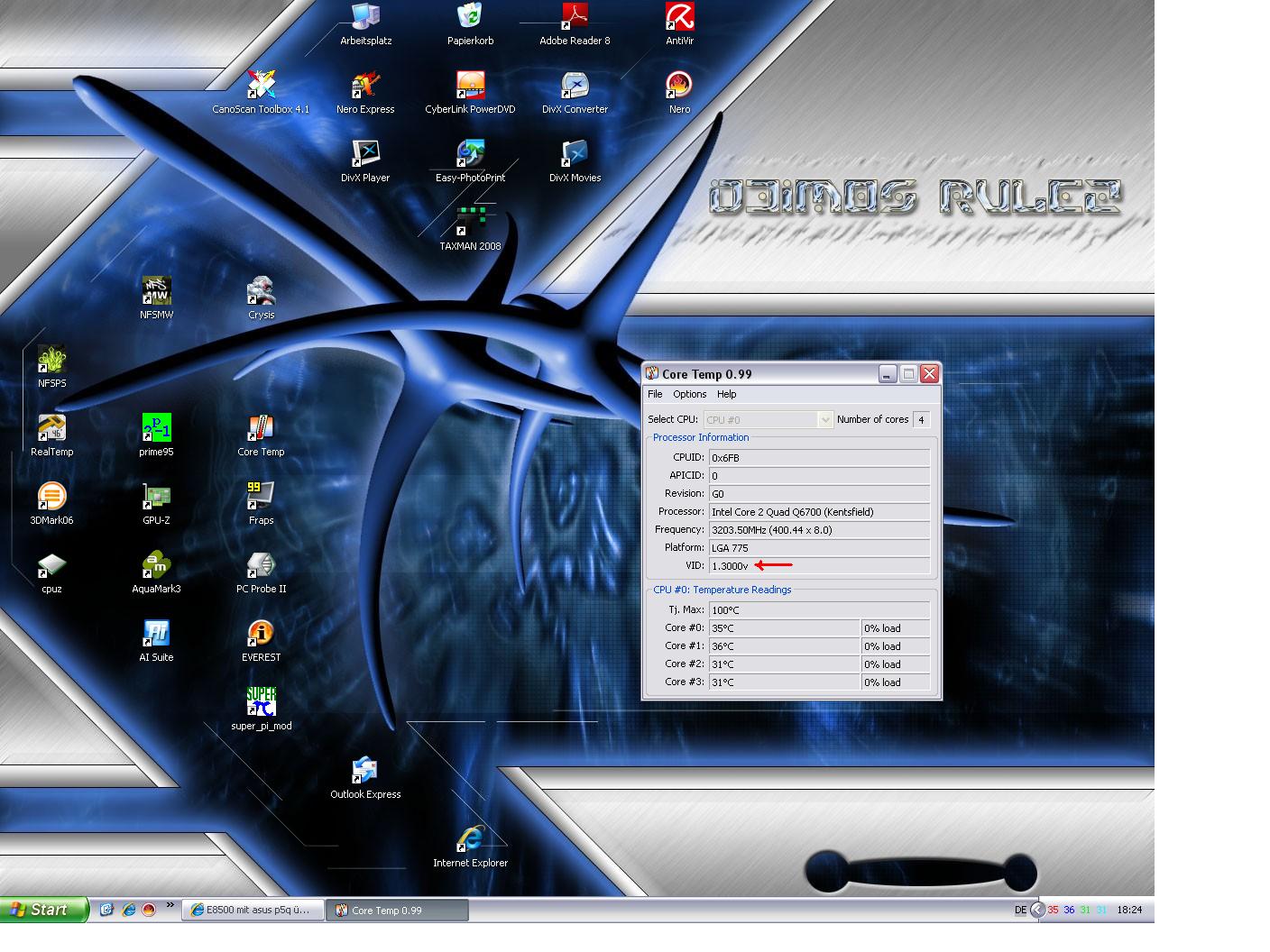Click the Revision value G0
Viewport: 1270px width, 952px height.
coord(819,494)
